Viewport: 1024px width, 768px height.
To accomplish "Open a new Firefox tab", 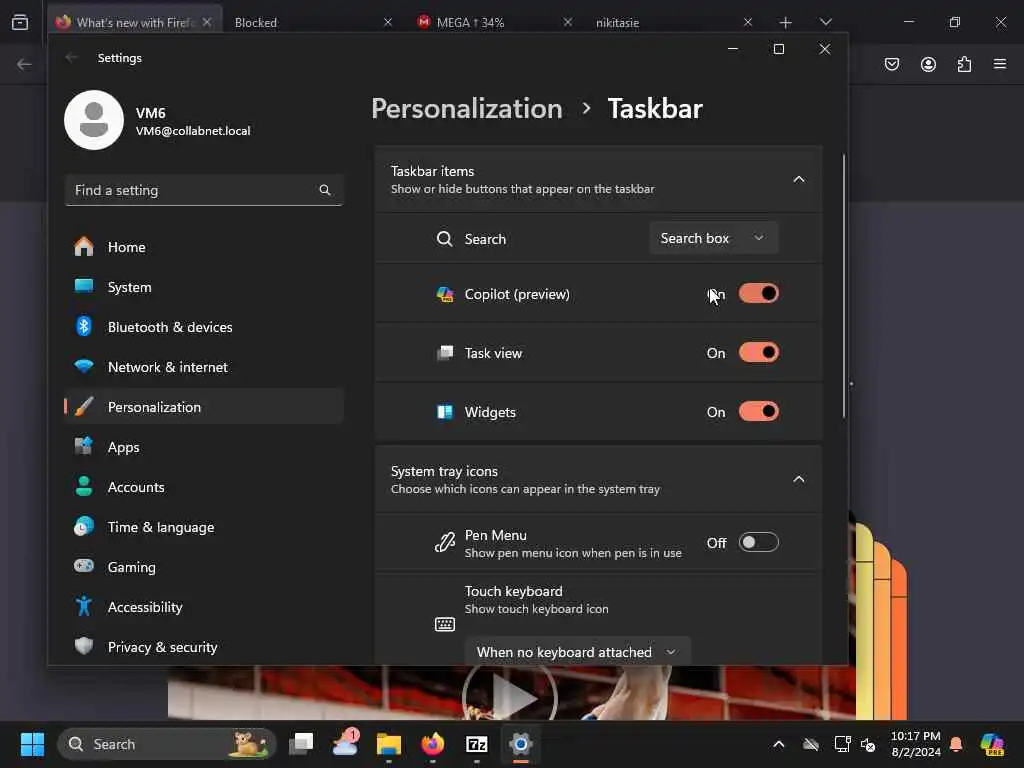I will tap(786, 22).
